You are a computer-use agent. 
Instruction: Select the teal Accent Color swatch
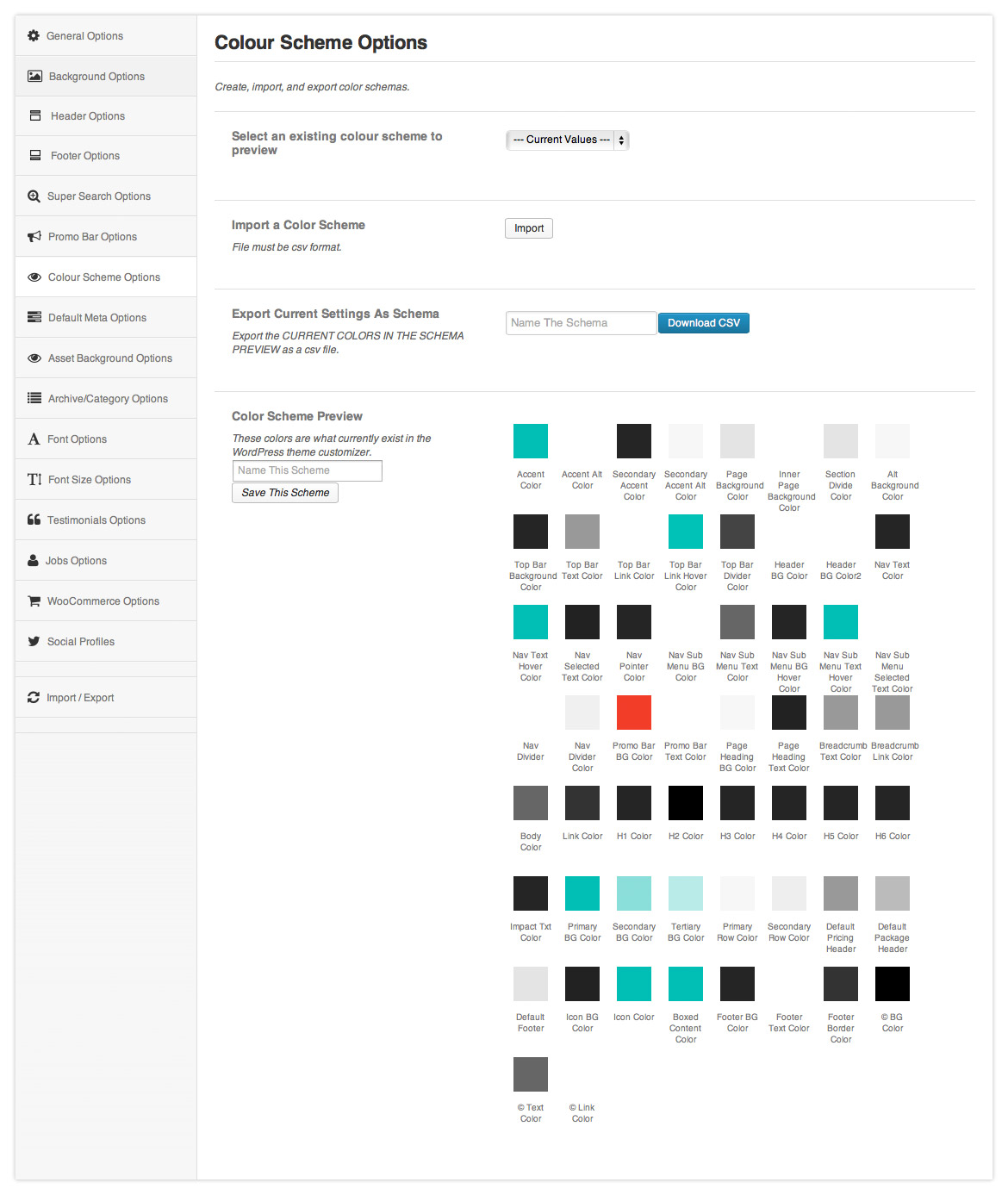[531, 441]
